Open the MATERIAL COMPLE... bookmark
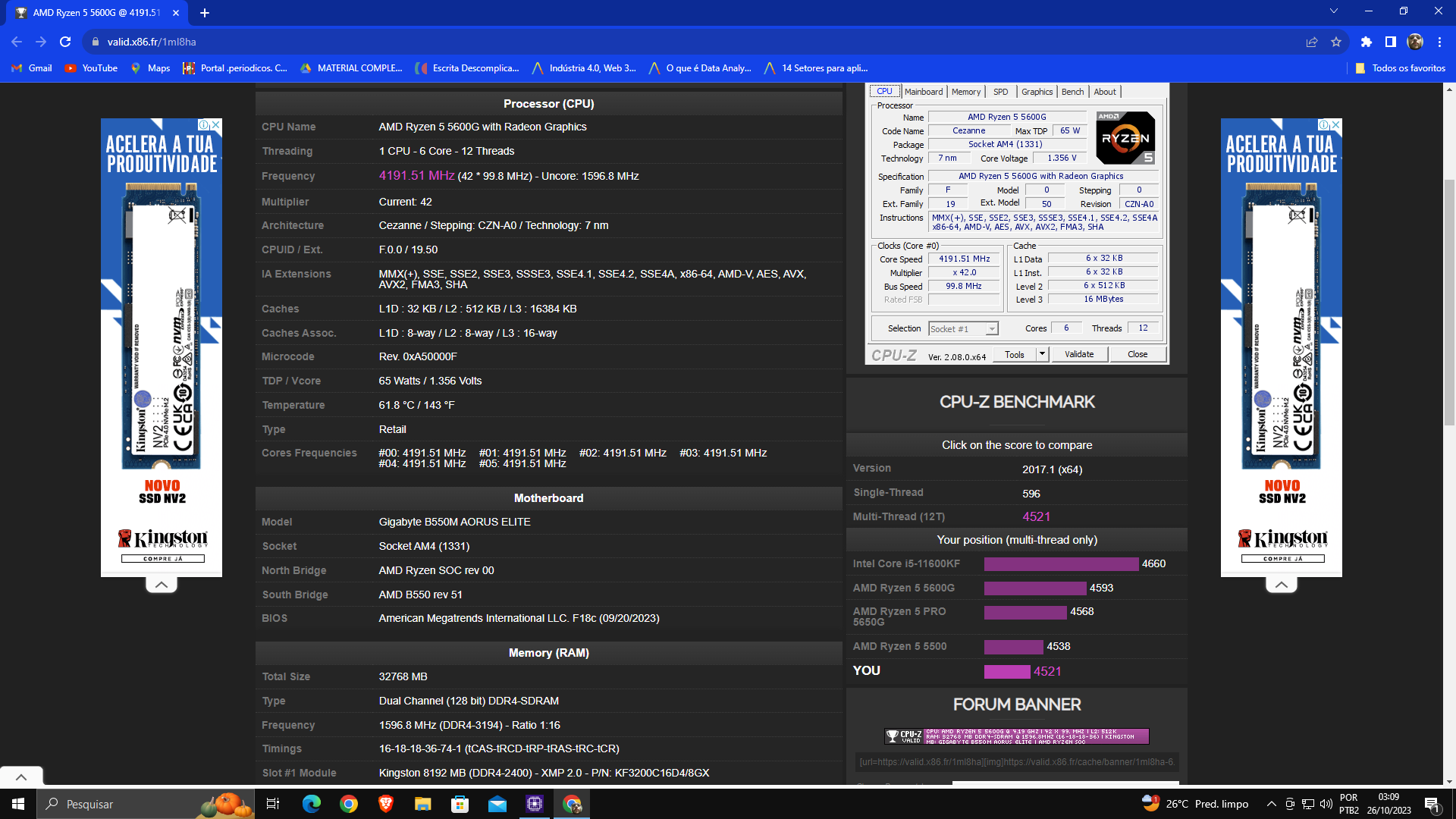The image size is (1456, 819). [351, 68]
